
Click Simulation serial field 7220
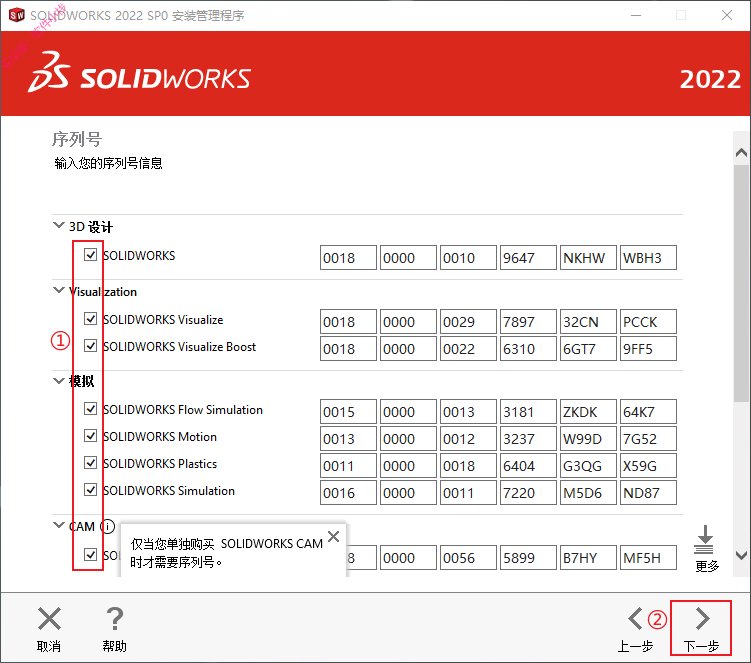tap(528, 492)
